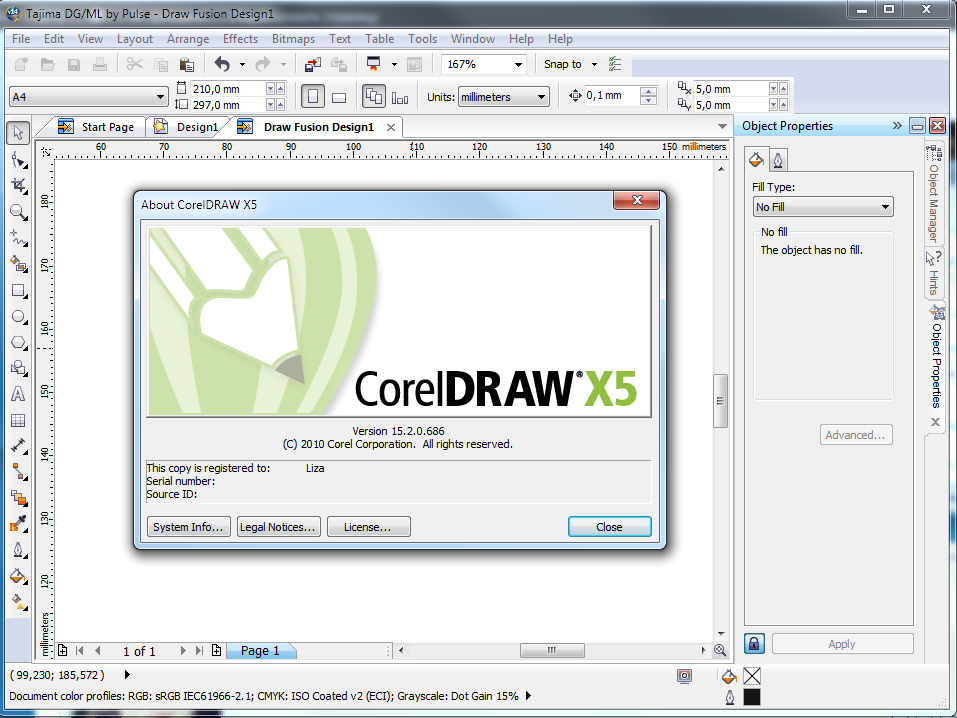The width and height of the screenshot is (957, 718).
Task: Click the System Info button
Action: click(x=189, y=526)
